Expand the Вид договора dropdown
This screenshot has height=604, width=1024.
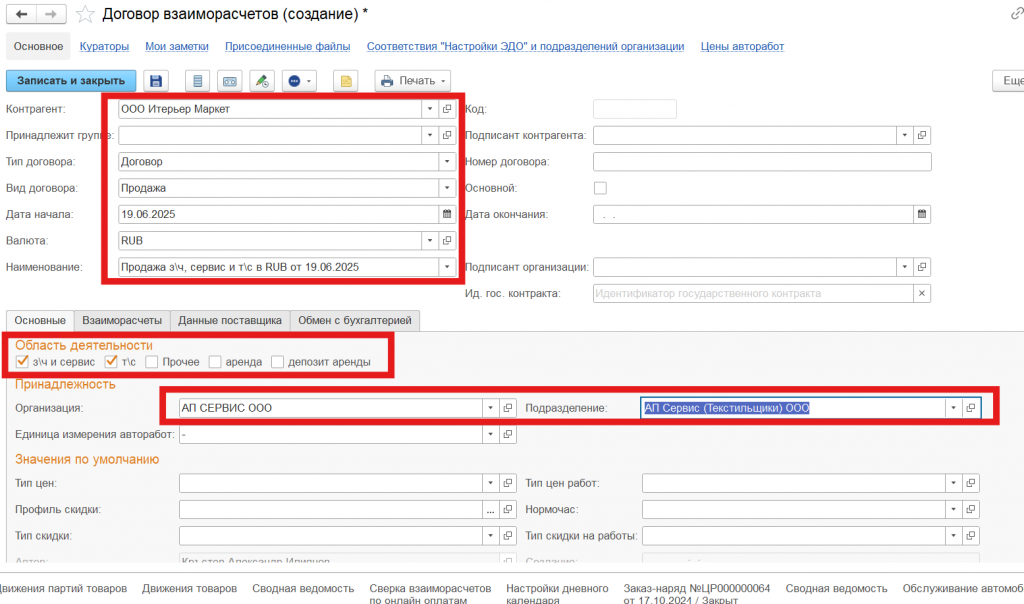444,188
